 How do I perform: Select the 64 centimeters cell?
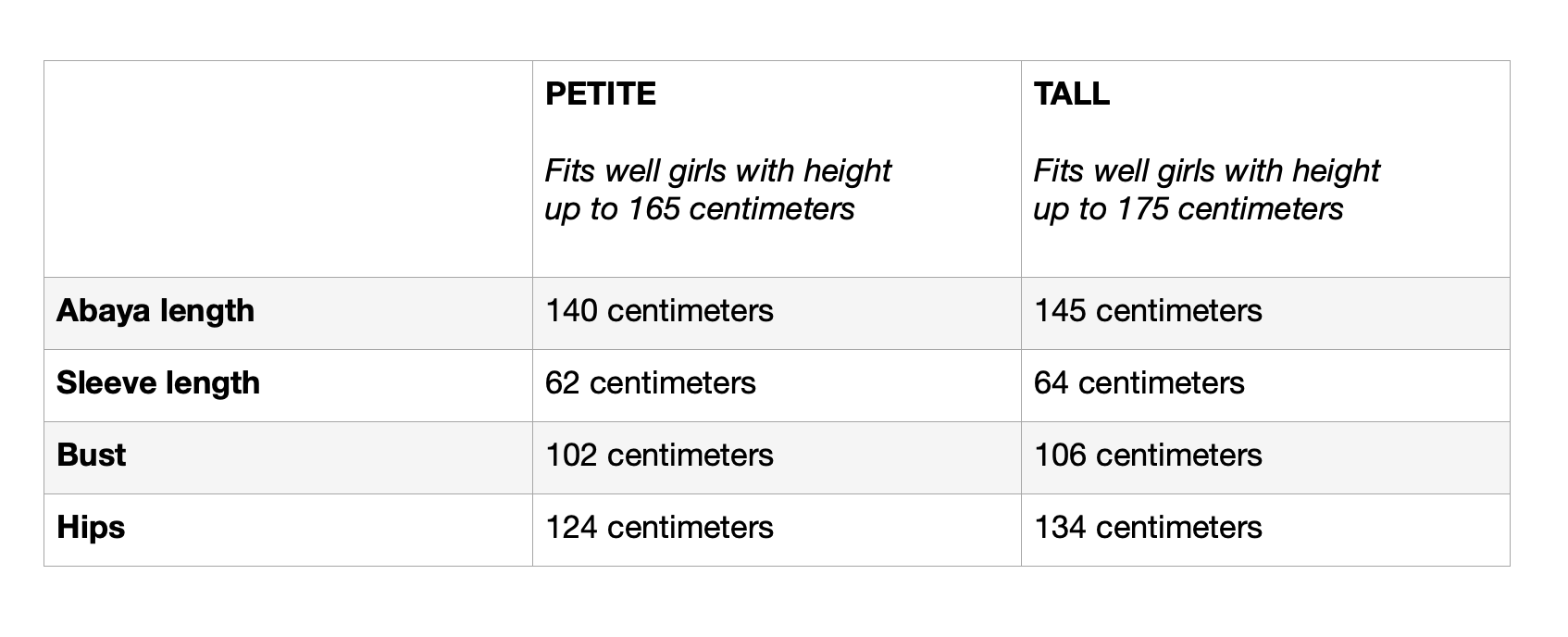click(1265, 385)
